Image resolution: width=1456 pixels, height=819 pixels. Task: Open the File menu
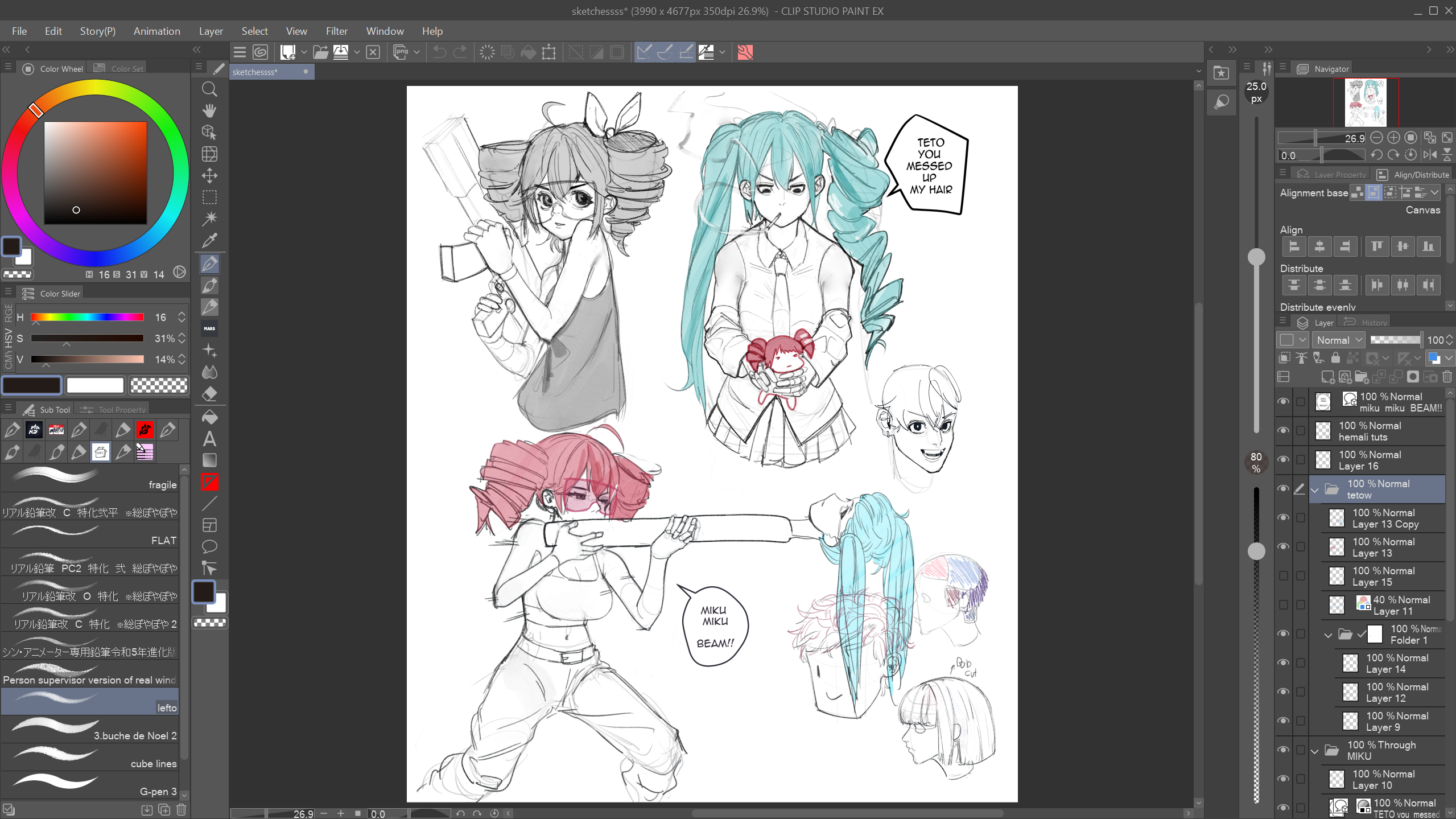tap(19, 31)
